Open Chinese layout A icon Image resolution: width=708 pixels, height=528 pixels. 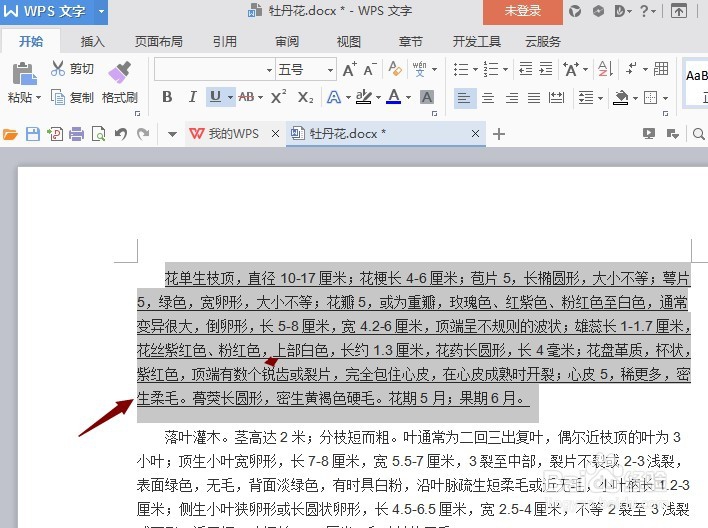571,69
